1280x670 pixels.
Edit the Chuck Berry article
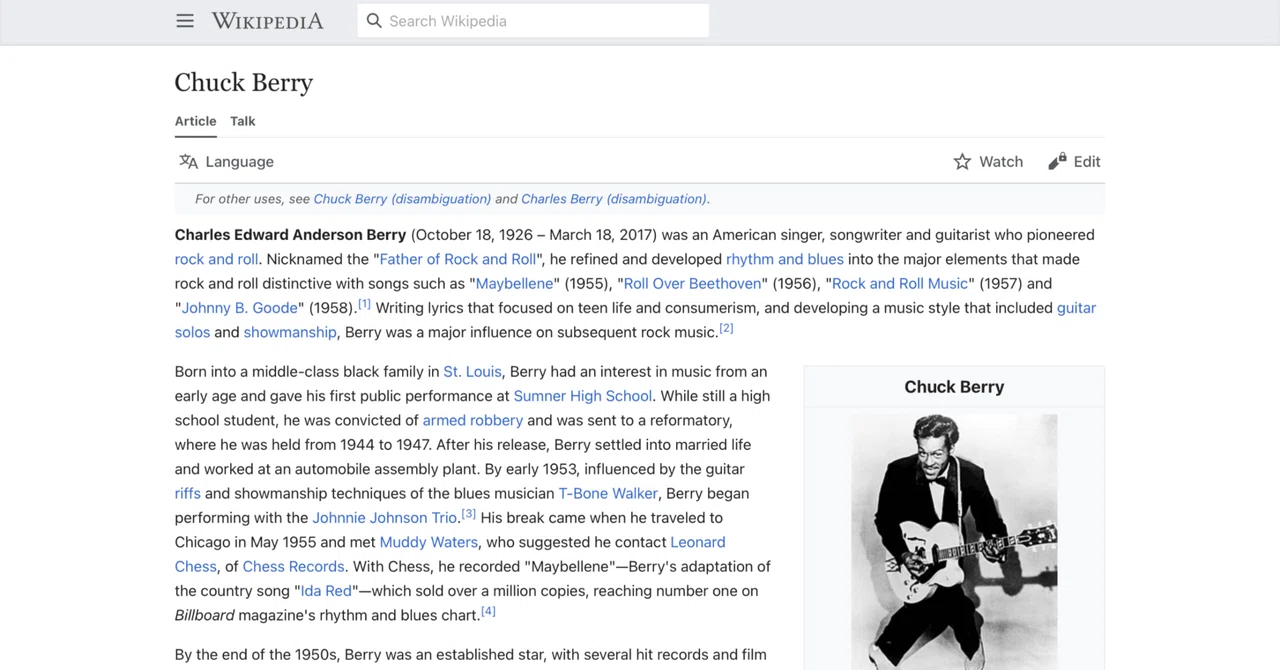(1074, 161)
